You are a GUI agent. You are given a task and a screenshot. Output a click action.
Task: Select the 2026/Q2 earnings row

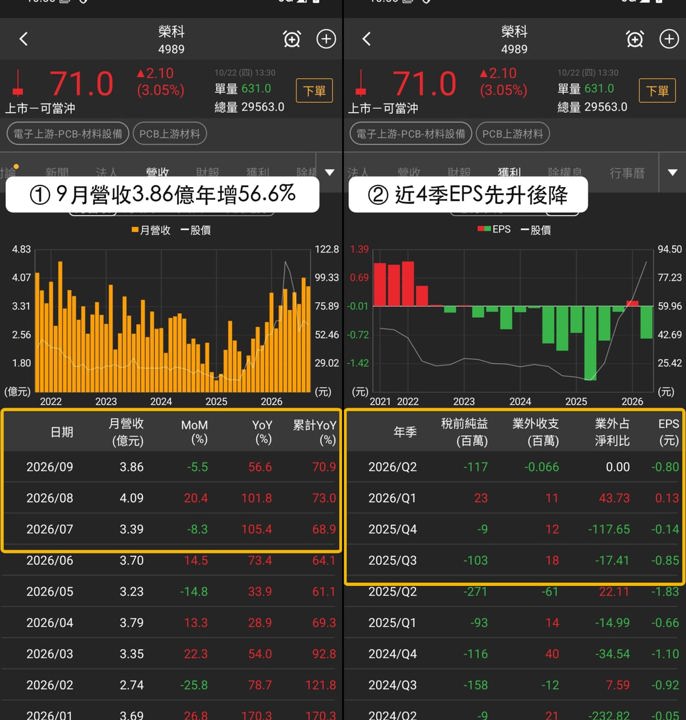coord(515,467)
